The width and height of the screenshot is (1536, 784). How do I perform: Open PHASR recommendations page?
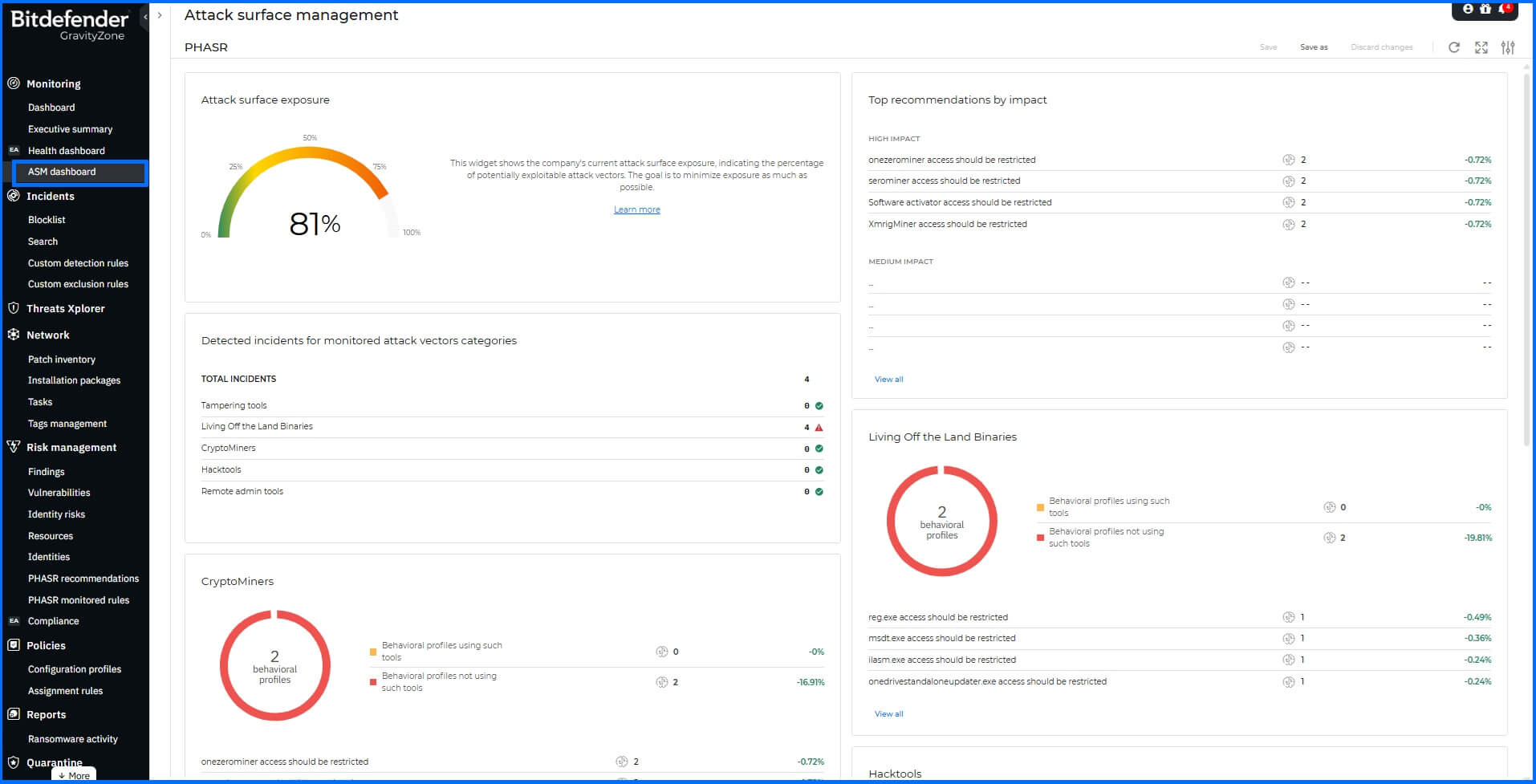(83, 579)
